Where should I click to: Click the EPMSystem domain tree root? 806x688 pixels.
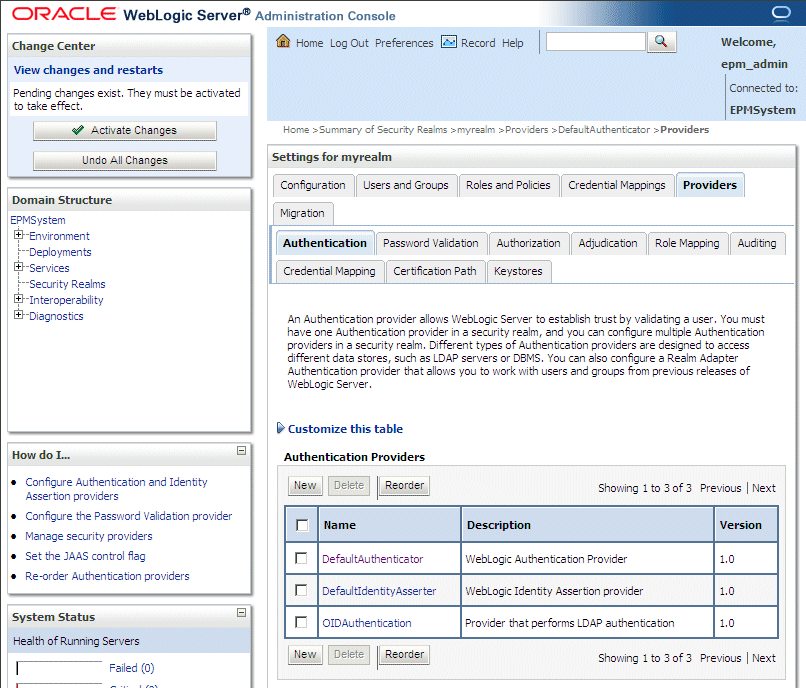[38, 220]
